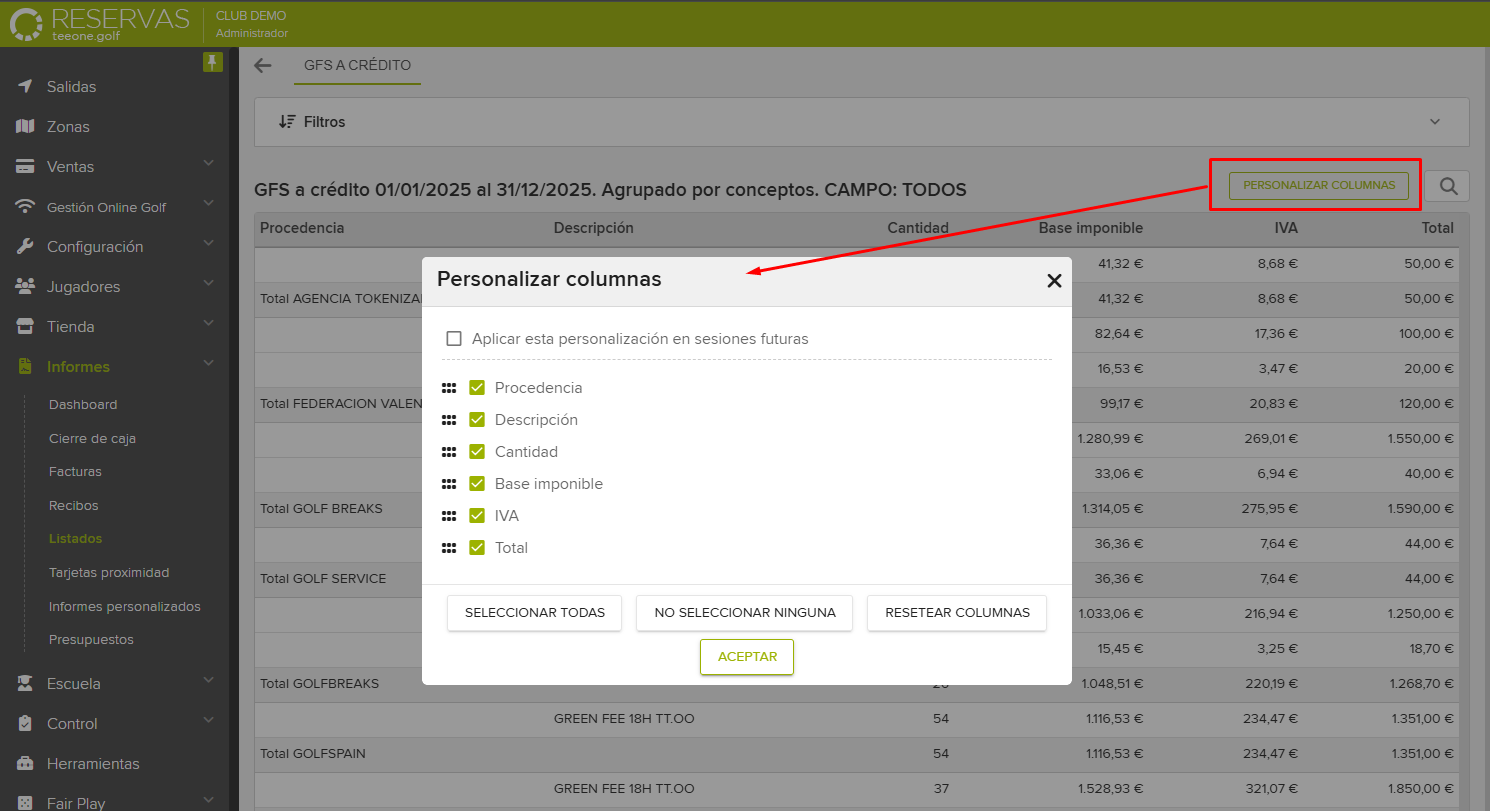Image resolution: width=1490 pixels, height=811 pixels.
Task: Click the Jugadores players icon
Action: (26, 286)
